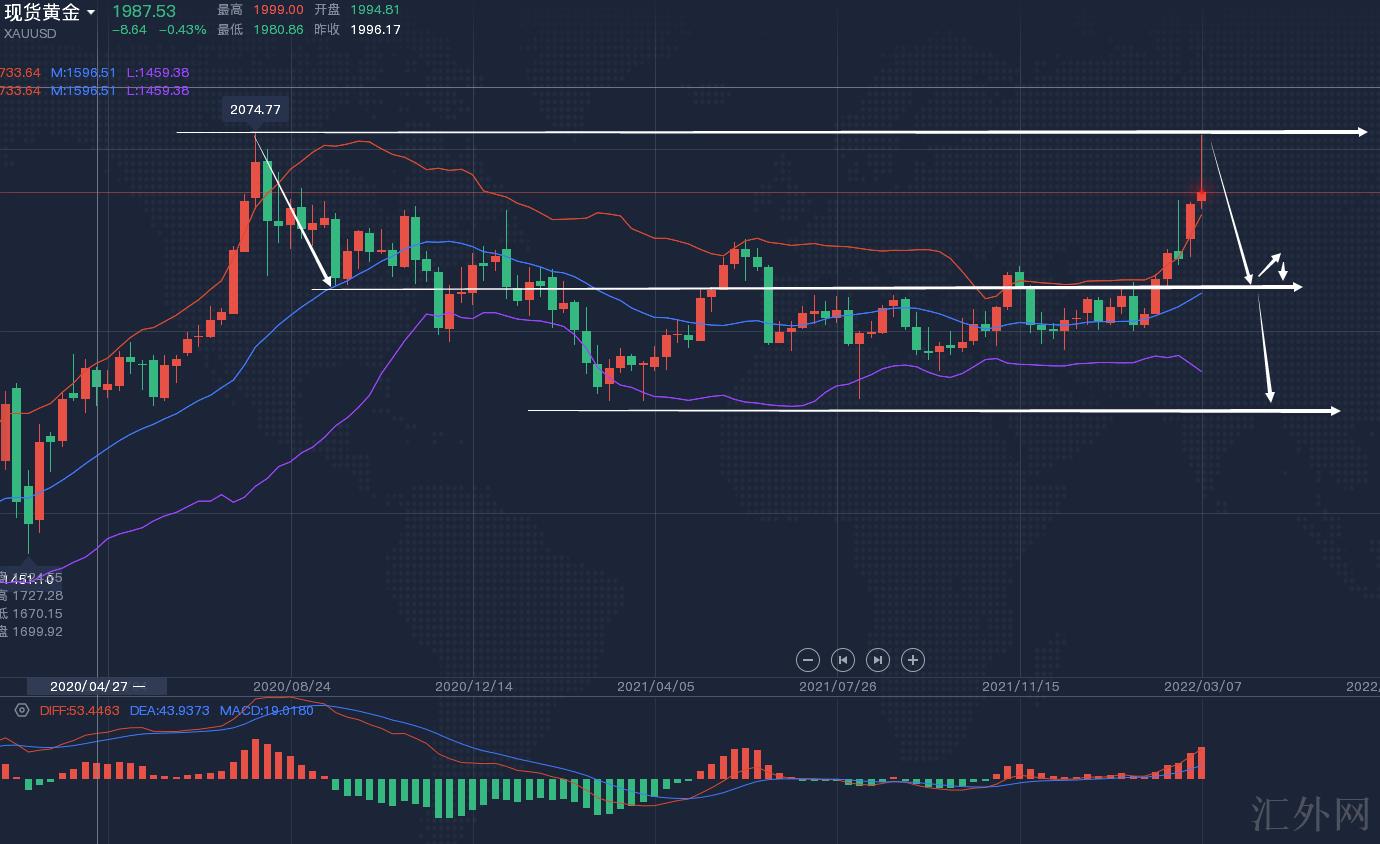Click the 2022/03/07 date on time axis
Screen dimensions: 1380x844
pyautogui.click(x=1202, y=687)
